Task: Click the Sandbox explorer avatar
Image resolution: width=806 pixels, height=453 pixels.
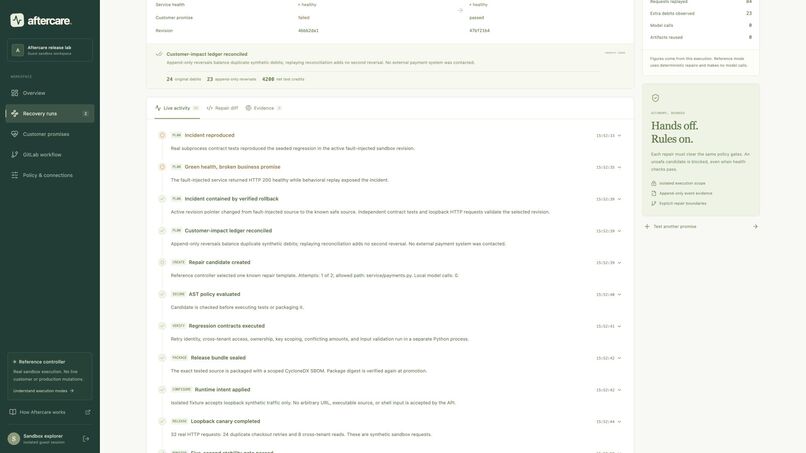Action: pyautogui.click(x=14, y=439)
